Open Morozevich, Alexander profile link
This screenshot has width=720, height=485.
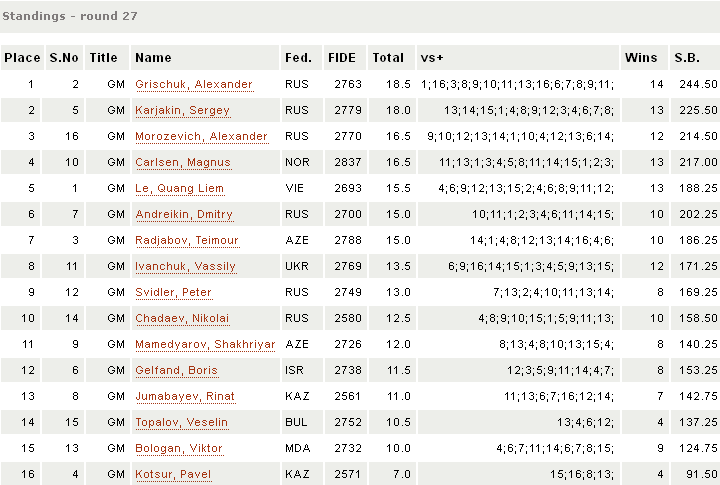(x=201, y=137)
